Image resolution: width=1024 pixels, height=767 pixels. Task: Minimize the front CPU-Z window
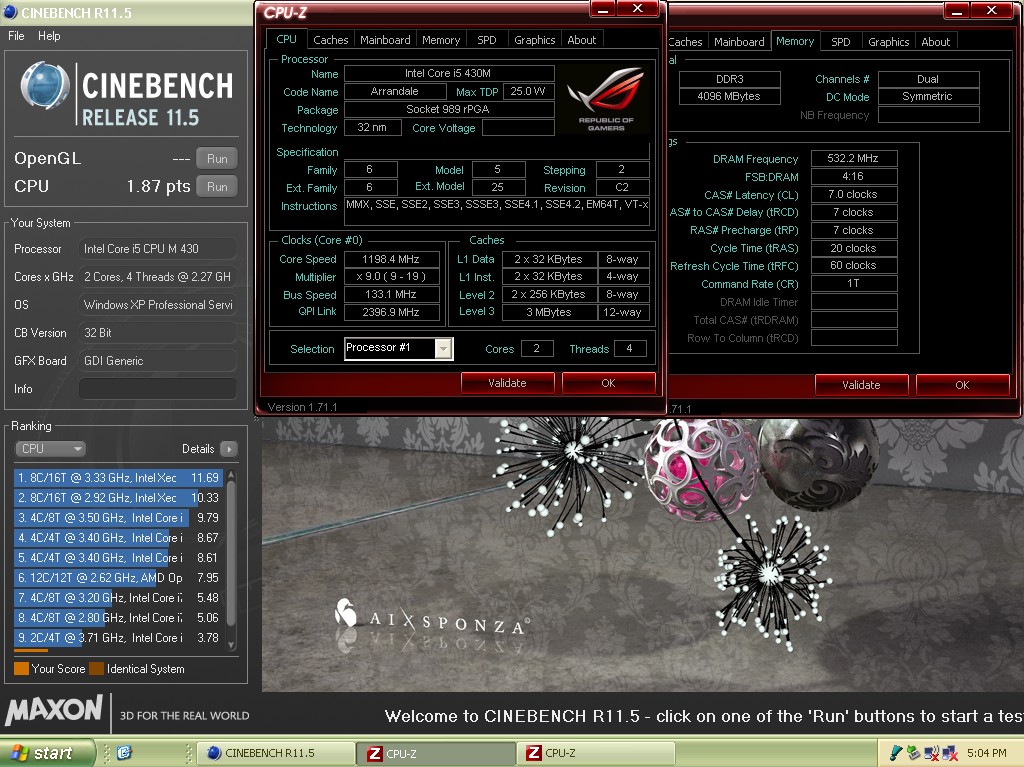click(x=602, y=9)
